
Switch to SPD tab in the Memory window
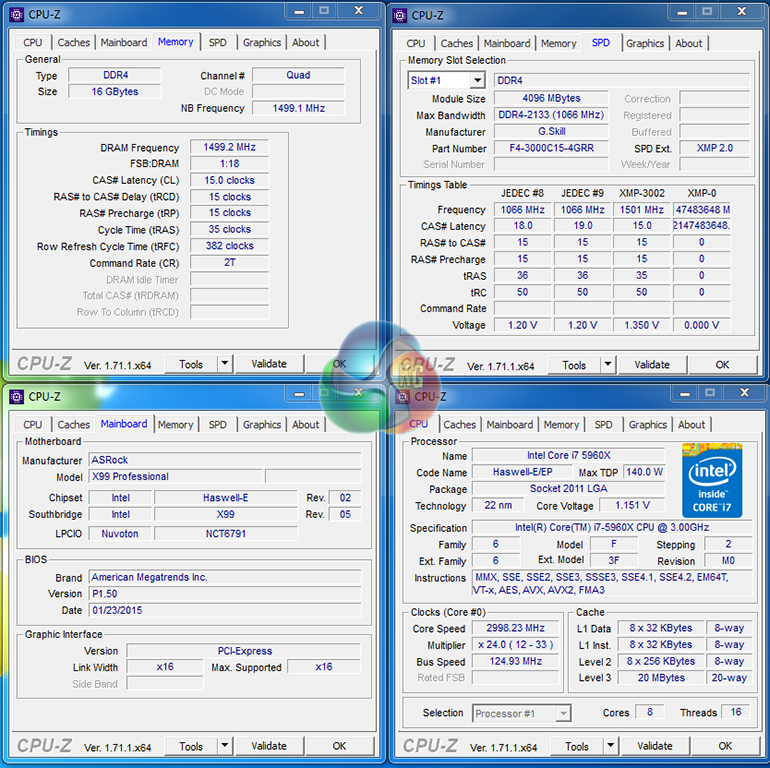[x=217, y=42]
